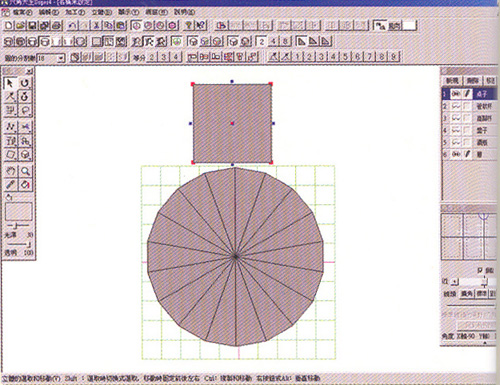Click the first button atop the layer panel
The image size is (500, 385).
pyautogui.click(x=452, y=81)
